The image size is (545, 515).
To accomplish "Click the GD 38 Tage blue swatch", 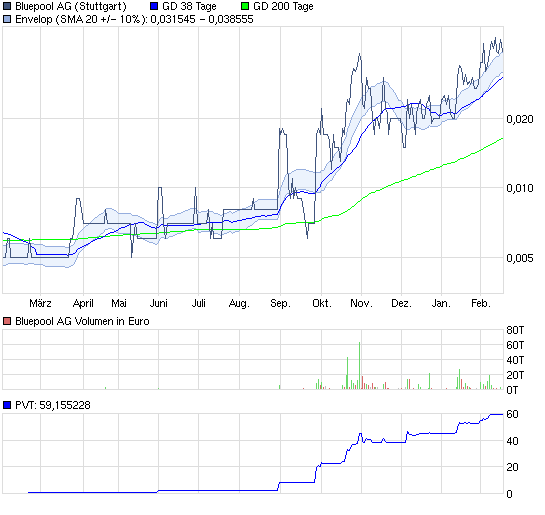I will click(x=154, y=6).
